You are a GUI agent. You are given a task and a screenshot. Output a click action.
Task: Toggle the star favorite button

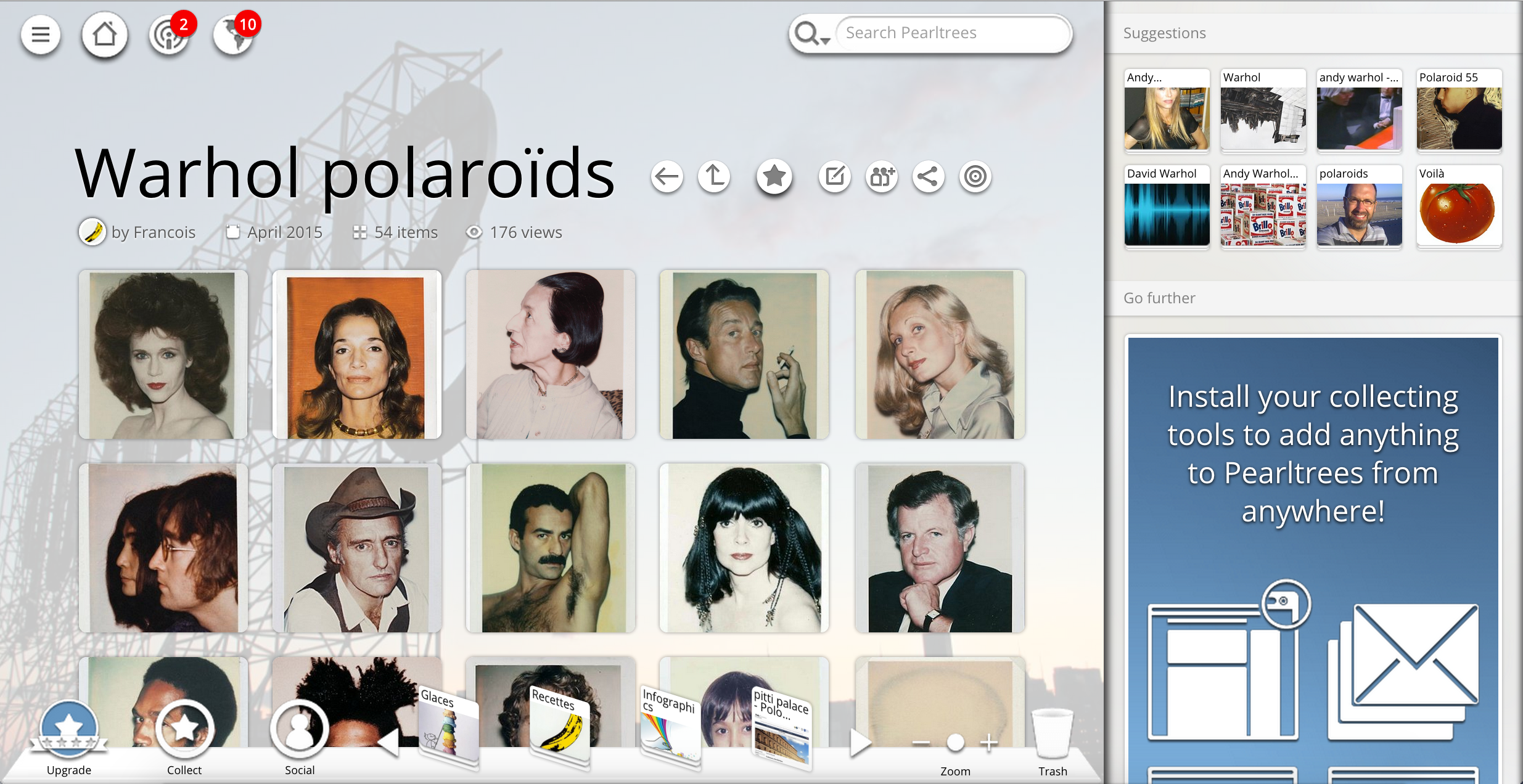pos(774,177)
